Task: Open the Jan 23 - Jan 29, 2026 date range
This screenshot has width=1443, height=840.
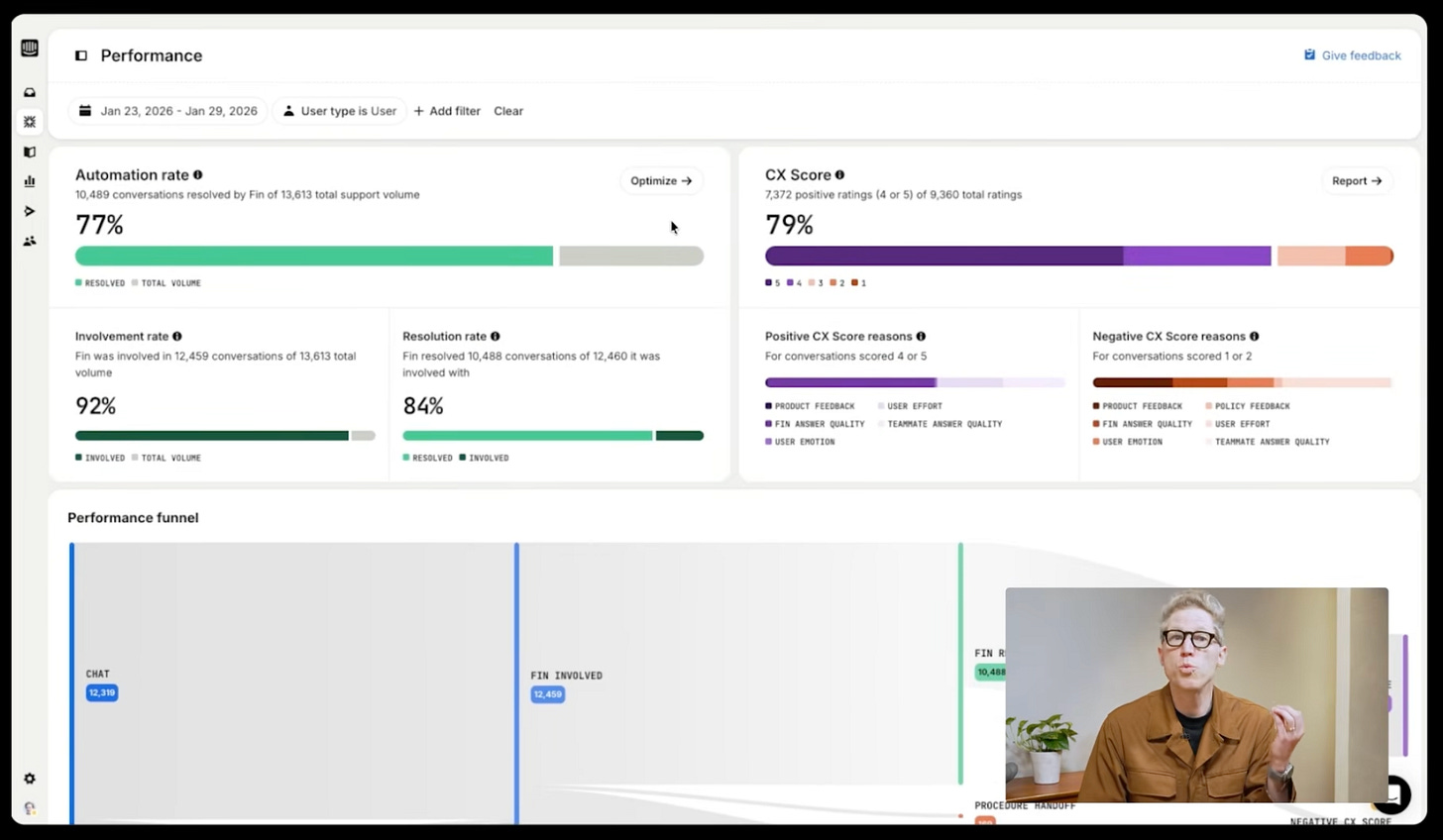Action: coord(168,111)
